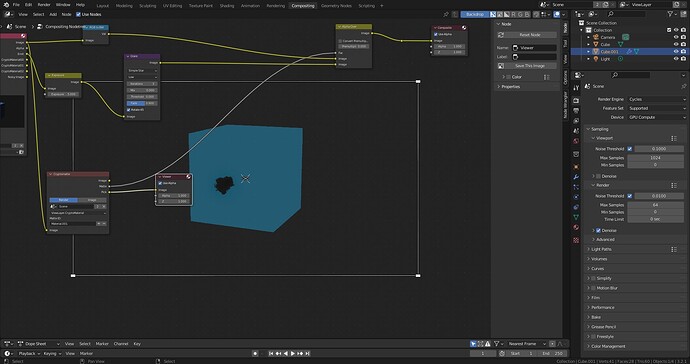Click the Save This Image button
This screenshot has height=364, width=690.
(530, 66)
